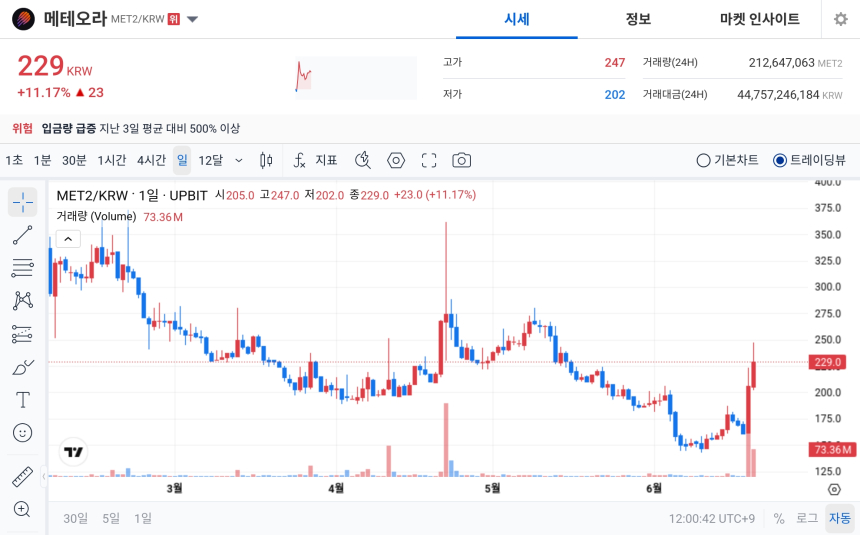Click the 저가 value 202
Screen dimensions: 860x535
click(615, 95)
